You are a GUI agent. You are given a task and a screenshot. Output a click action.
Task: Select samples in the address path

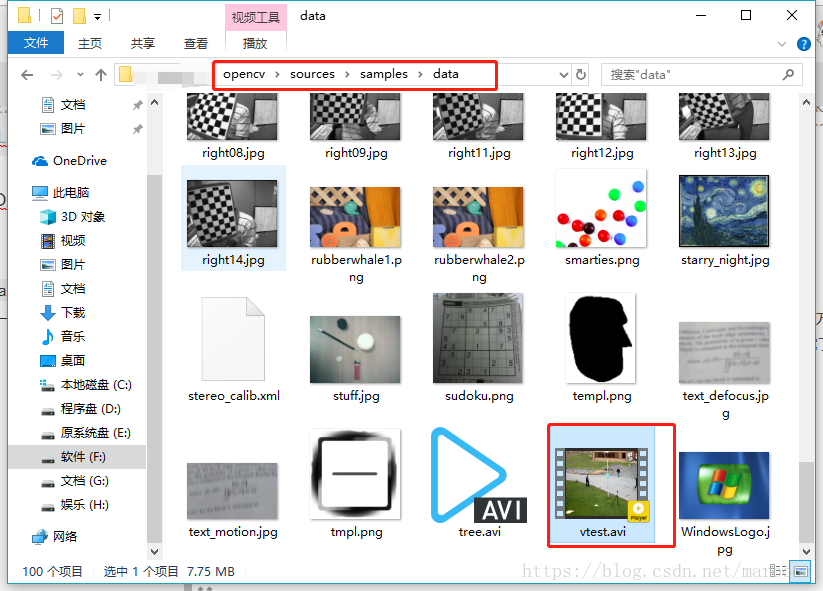pyautogui.click(x=384, y=74)
